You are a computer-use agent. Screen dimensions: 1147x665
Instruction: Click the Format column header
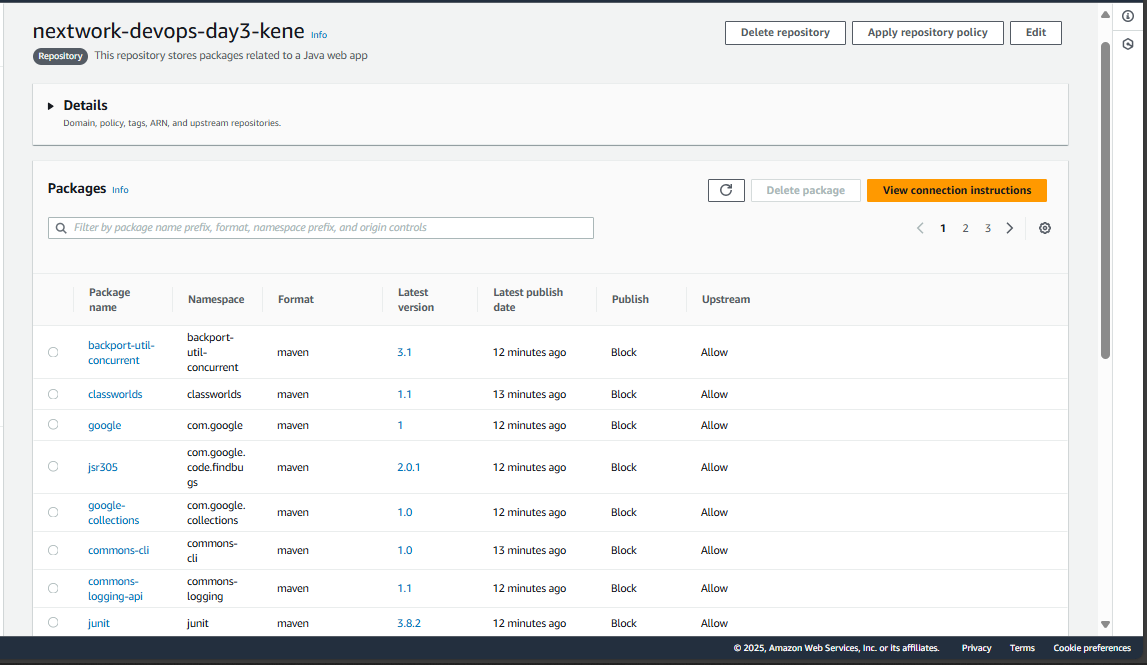click(x=296, y=299)
